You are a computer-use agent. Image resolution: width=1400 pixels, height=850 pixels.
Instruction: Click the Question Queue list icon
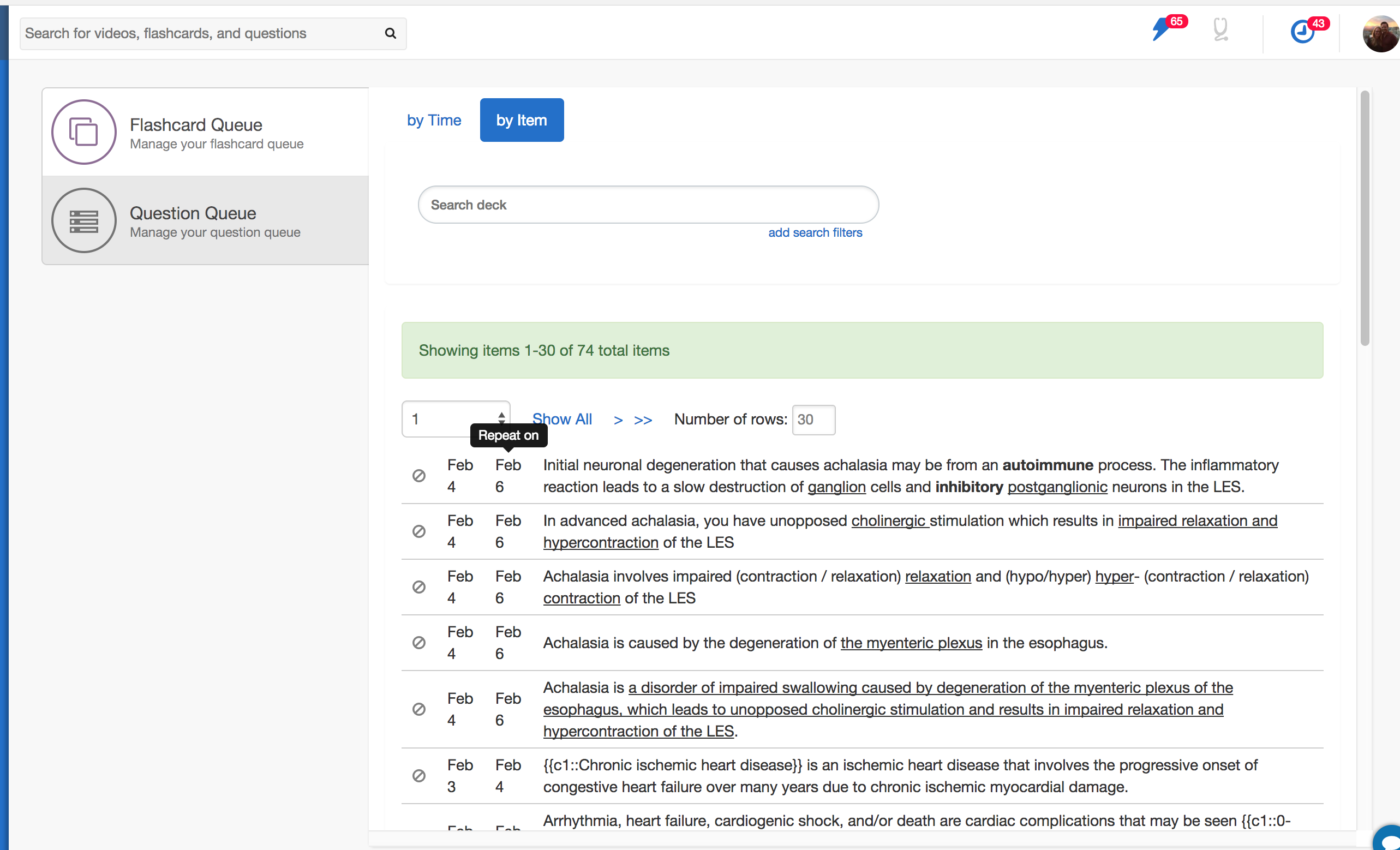pos(84,221)
